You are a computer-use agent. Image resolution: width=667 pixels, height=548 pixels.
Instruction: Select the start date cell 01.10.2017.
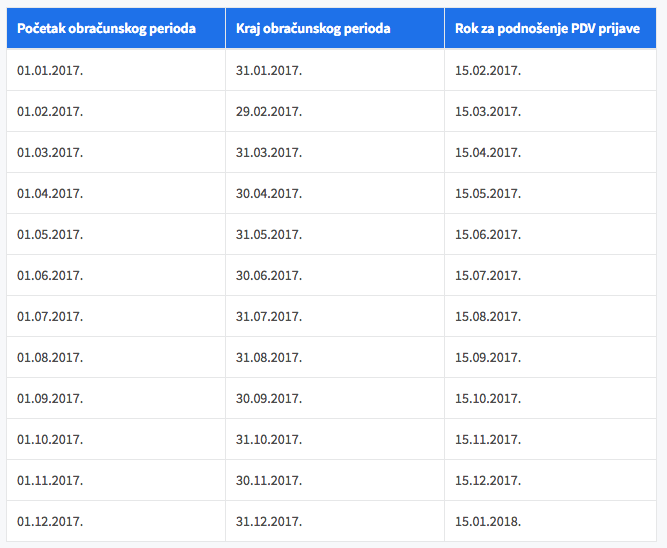(x=116, y=439)
